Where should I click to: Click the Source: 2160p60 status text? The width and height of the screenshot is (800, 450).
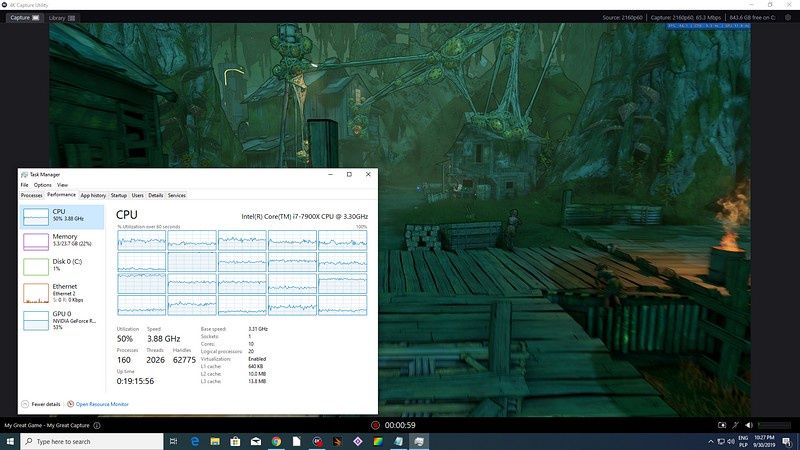point(622,17)
